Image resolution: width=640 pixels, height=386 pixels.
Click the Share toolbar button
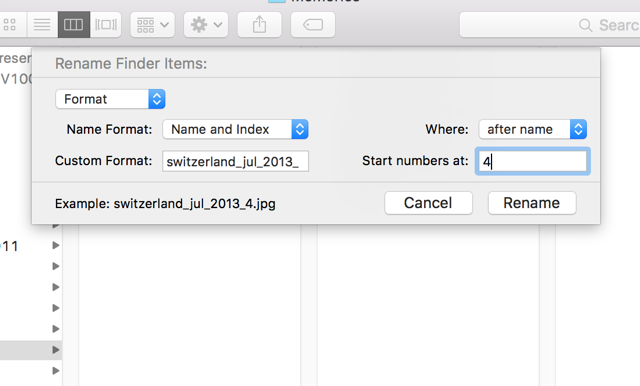click(259, 25)
